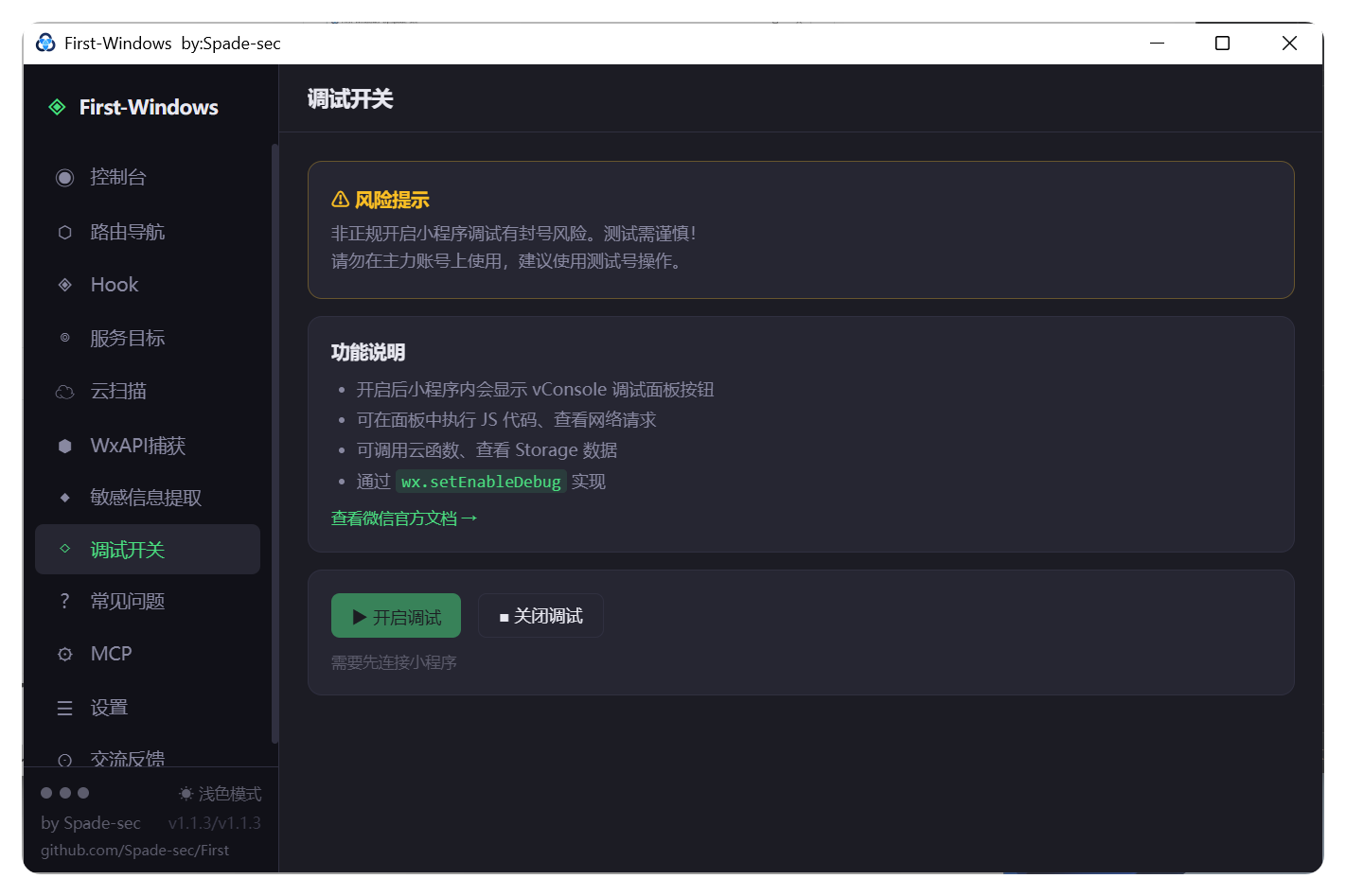Open 设置 page
The image size is (1346, 896).
click(148, 708)
